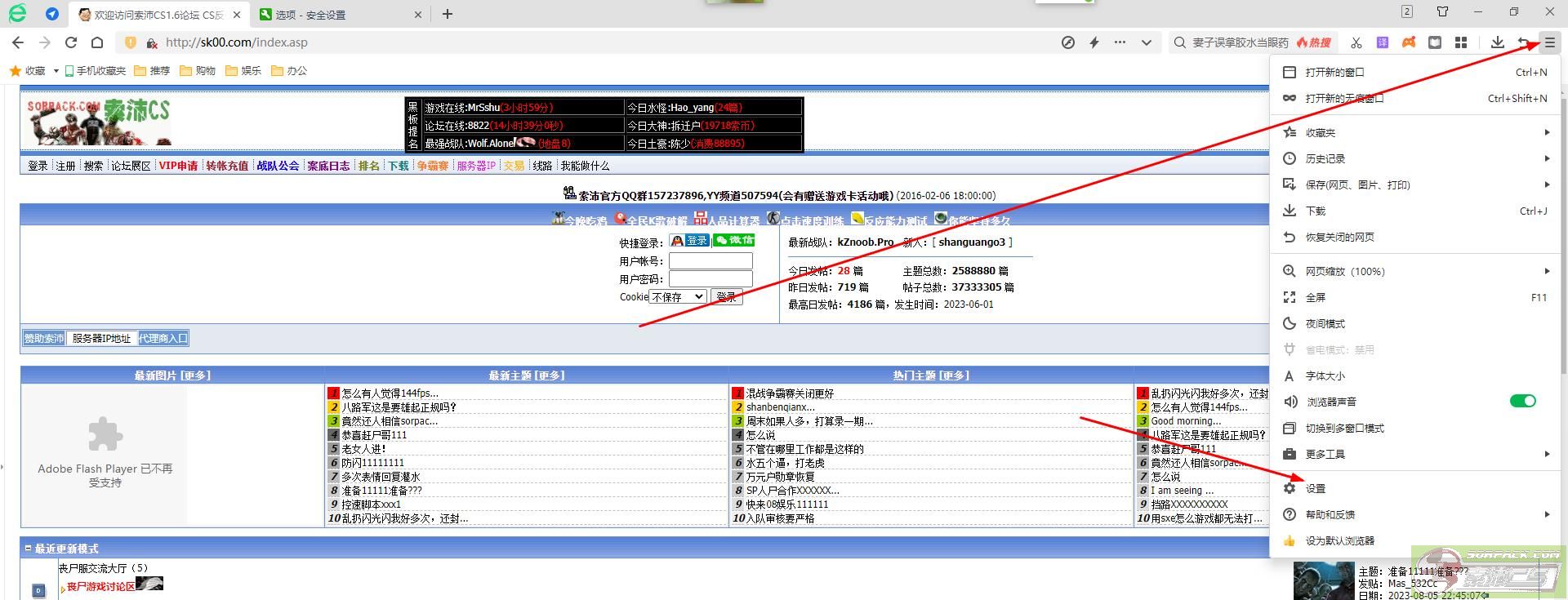Click the lightning speed mode icon
Image resolution: width=1568 pixels, height=600 pixels.
coord(1094,42)
